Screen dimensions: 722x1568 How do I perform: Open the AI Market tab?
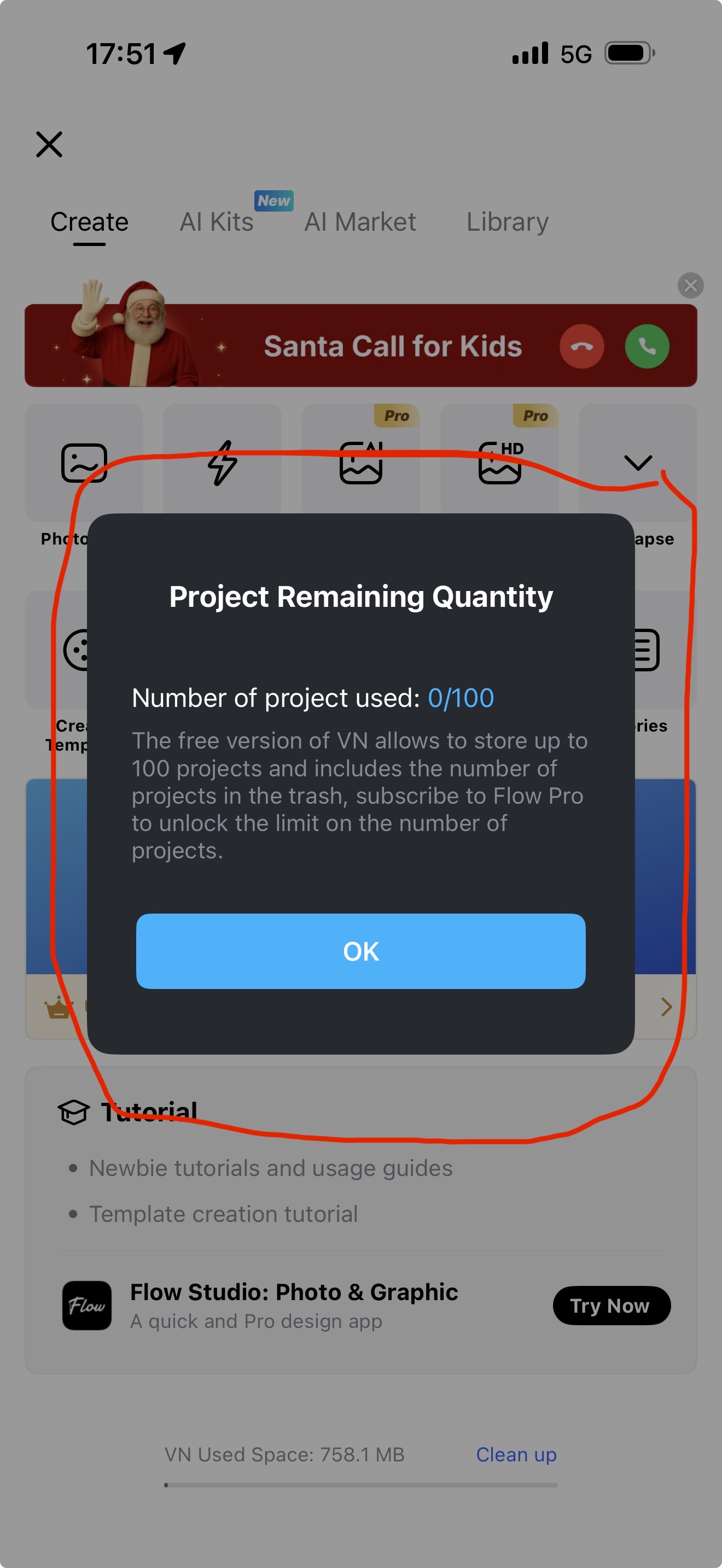360,222
